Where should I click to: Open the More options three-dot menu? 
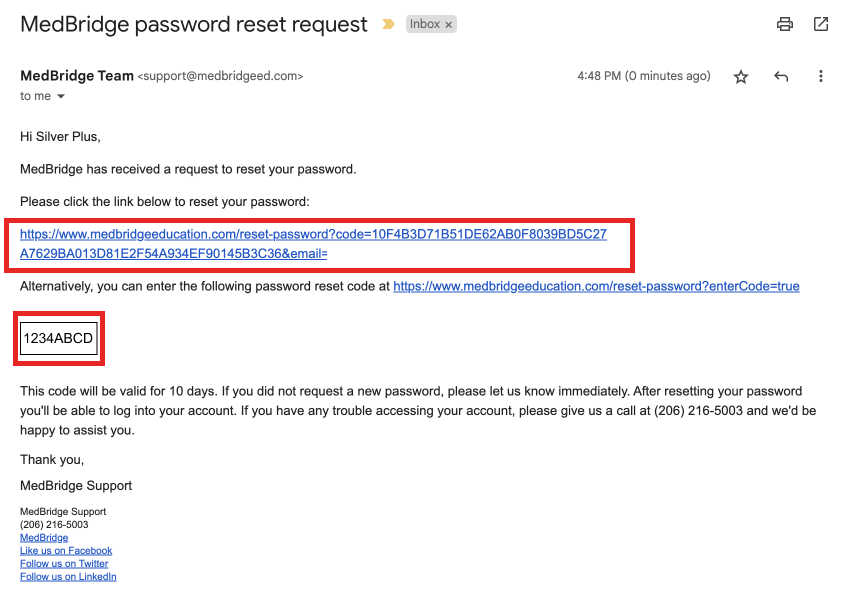pyautogui.click(x=821, y=76)
